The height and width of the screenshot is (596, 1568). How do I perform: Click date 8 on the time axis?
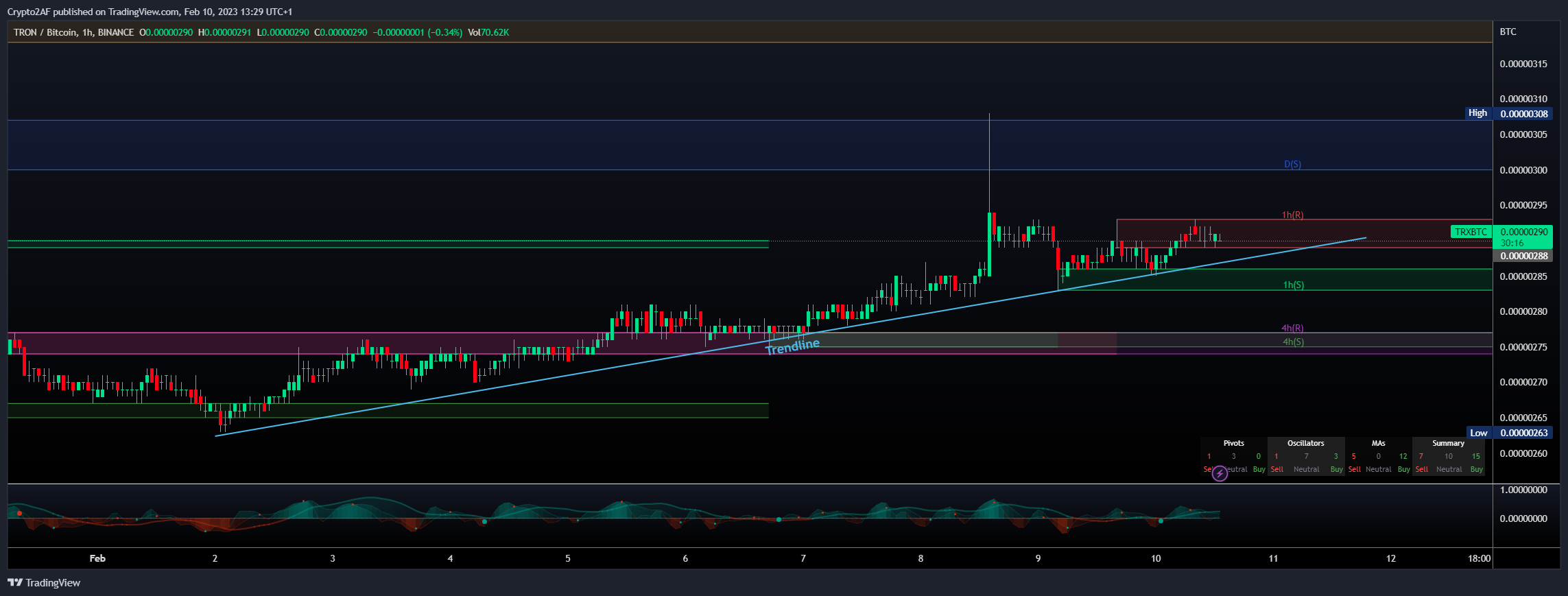920,558
